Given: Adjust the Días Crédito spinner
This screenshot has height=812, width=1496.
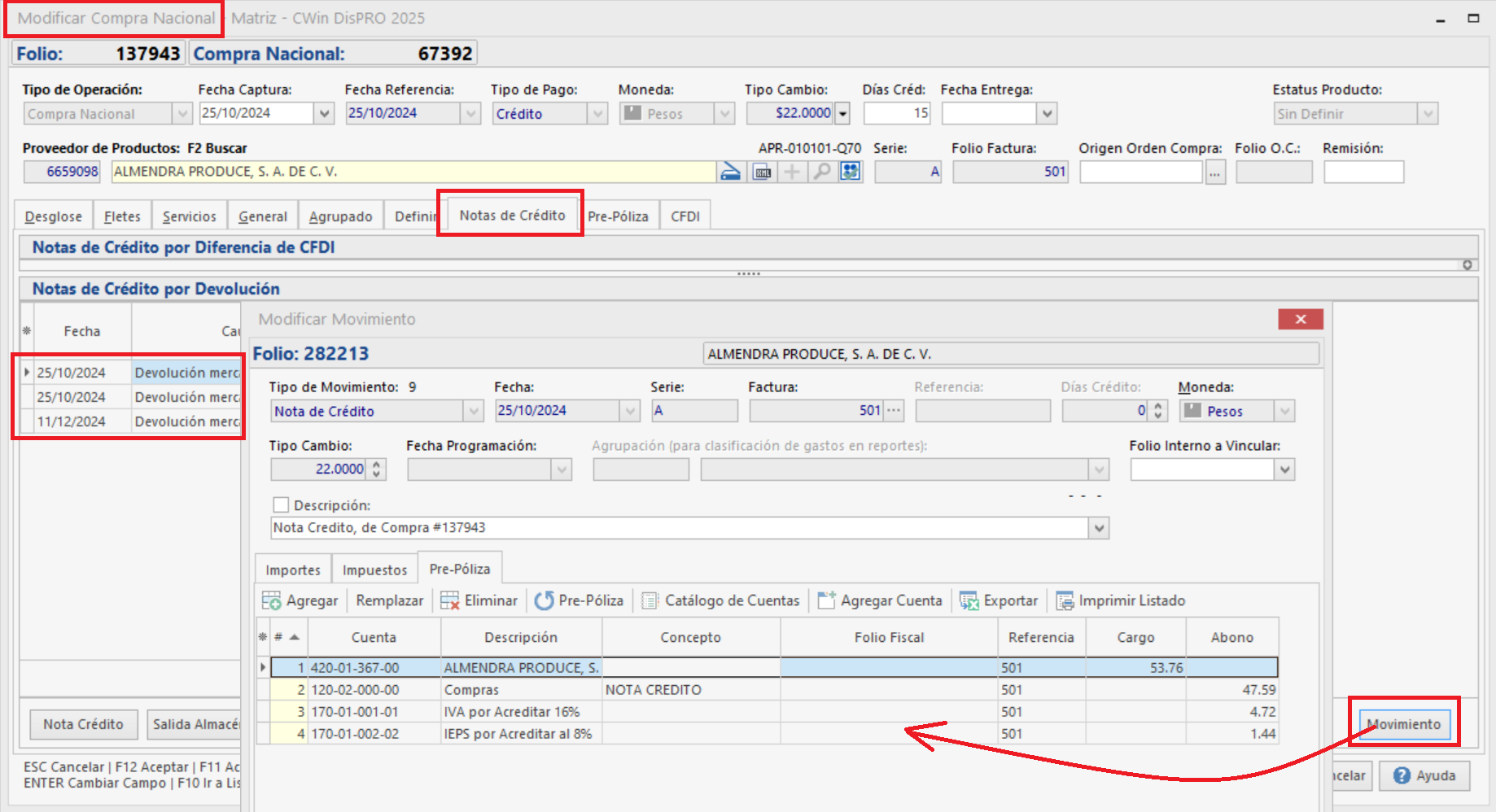Looking at the screenshot, I should (1158, 411).
